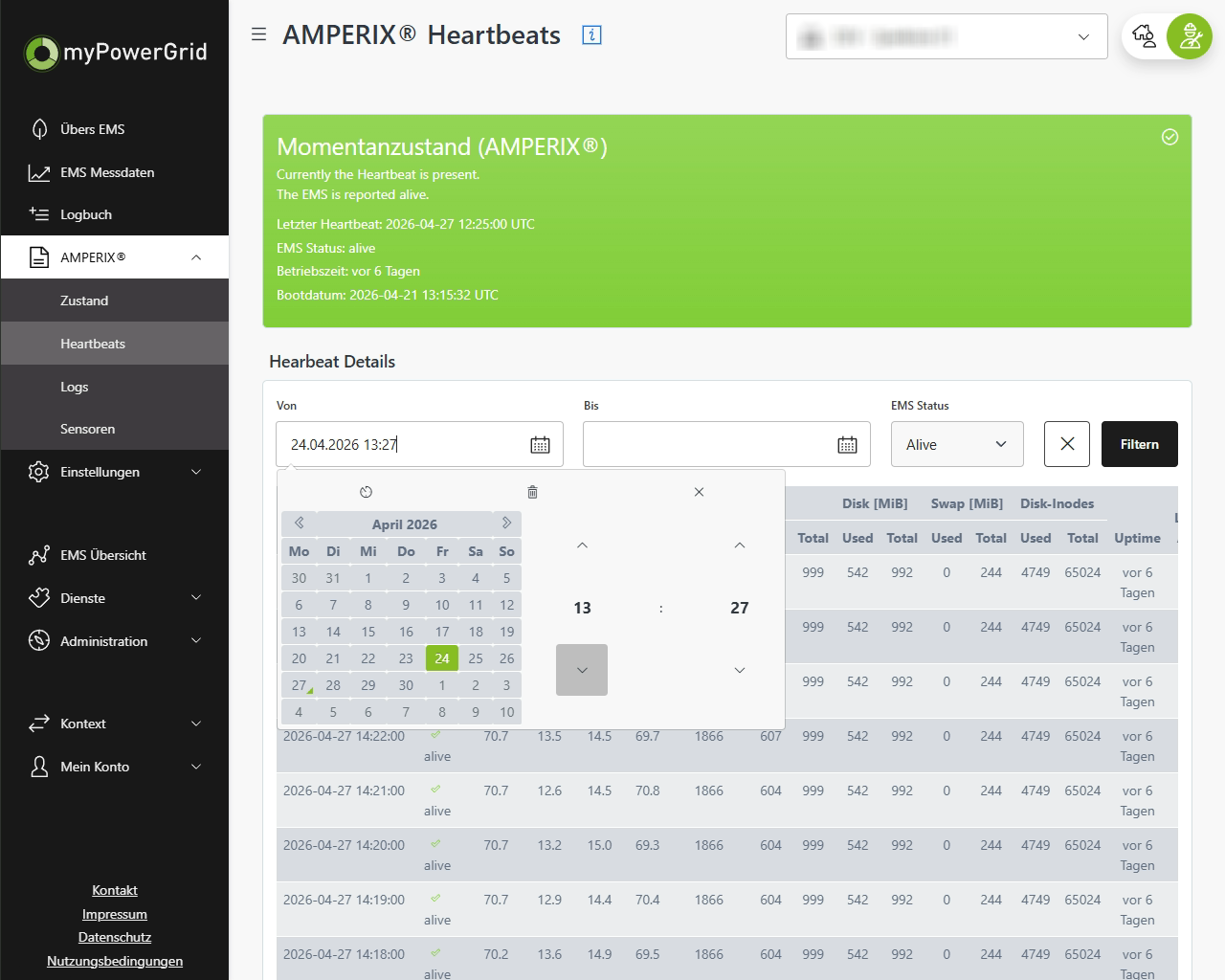This screenshot has height=980, width=1225.
Task: Open EMS Messdaten in sidebar
Action: pos(115,172)
